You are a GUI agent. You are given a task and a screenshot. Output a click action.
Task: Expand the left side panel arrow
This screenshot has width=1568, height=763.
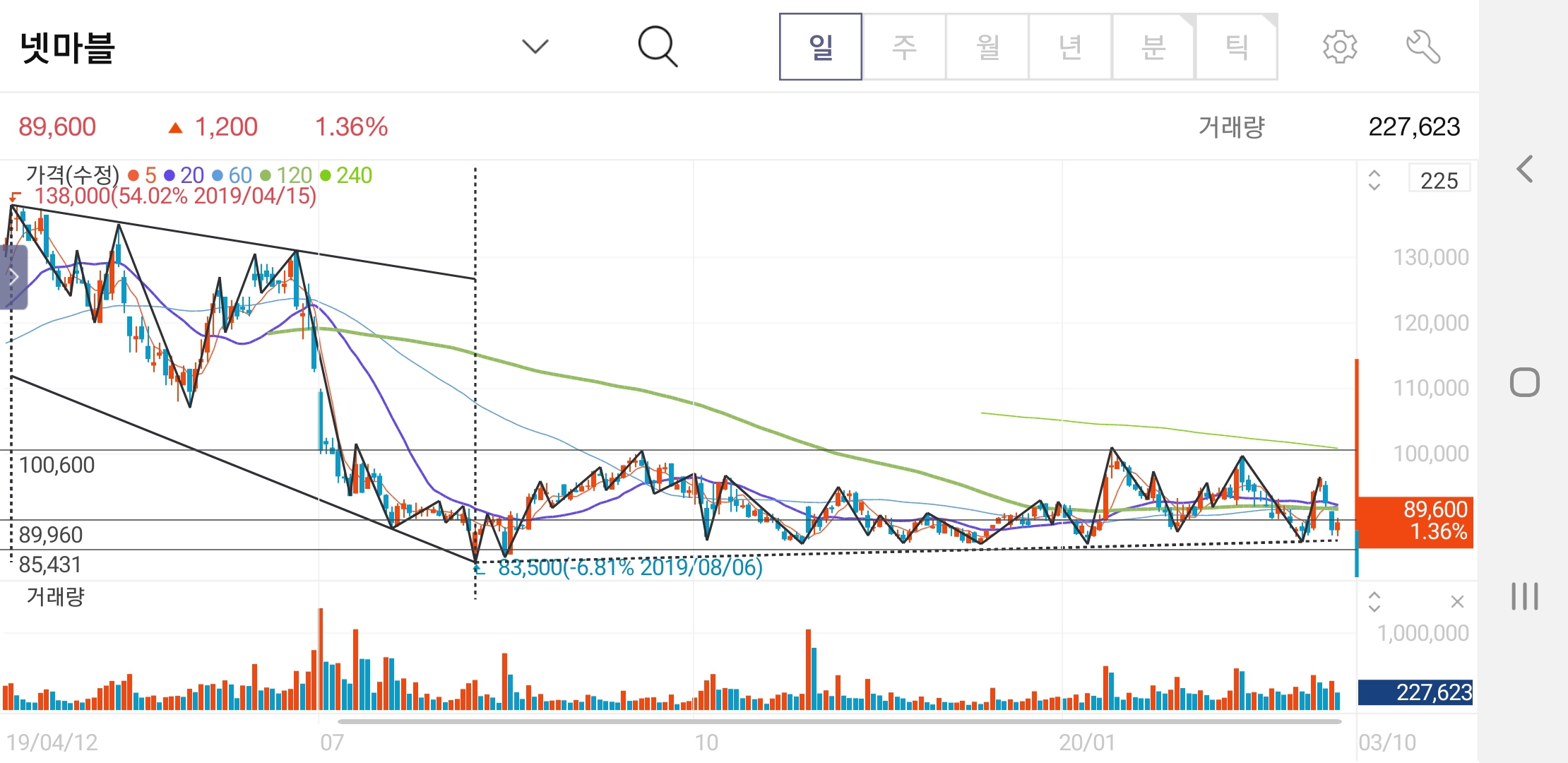coord(13,277)
